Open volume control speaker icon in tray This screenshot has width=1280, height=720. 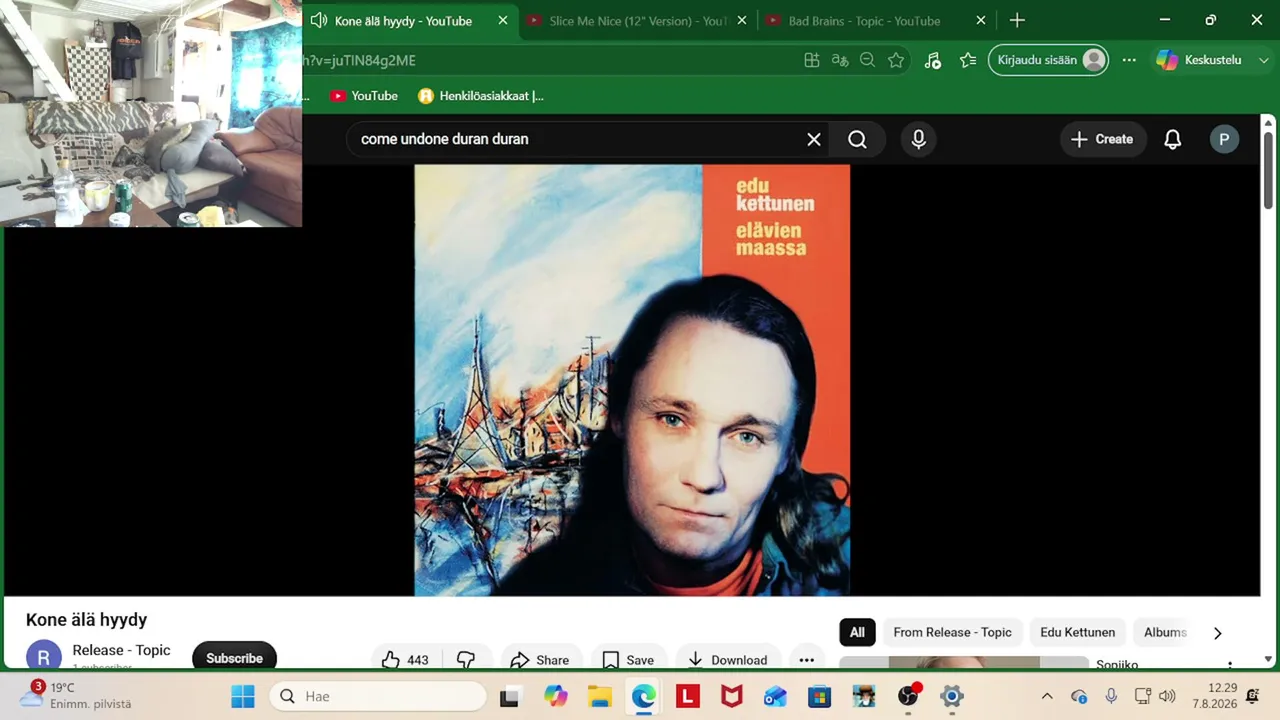point(1167,696)
